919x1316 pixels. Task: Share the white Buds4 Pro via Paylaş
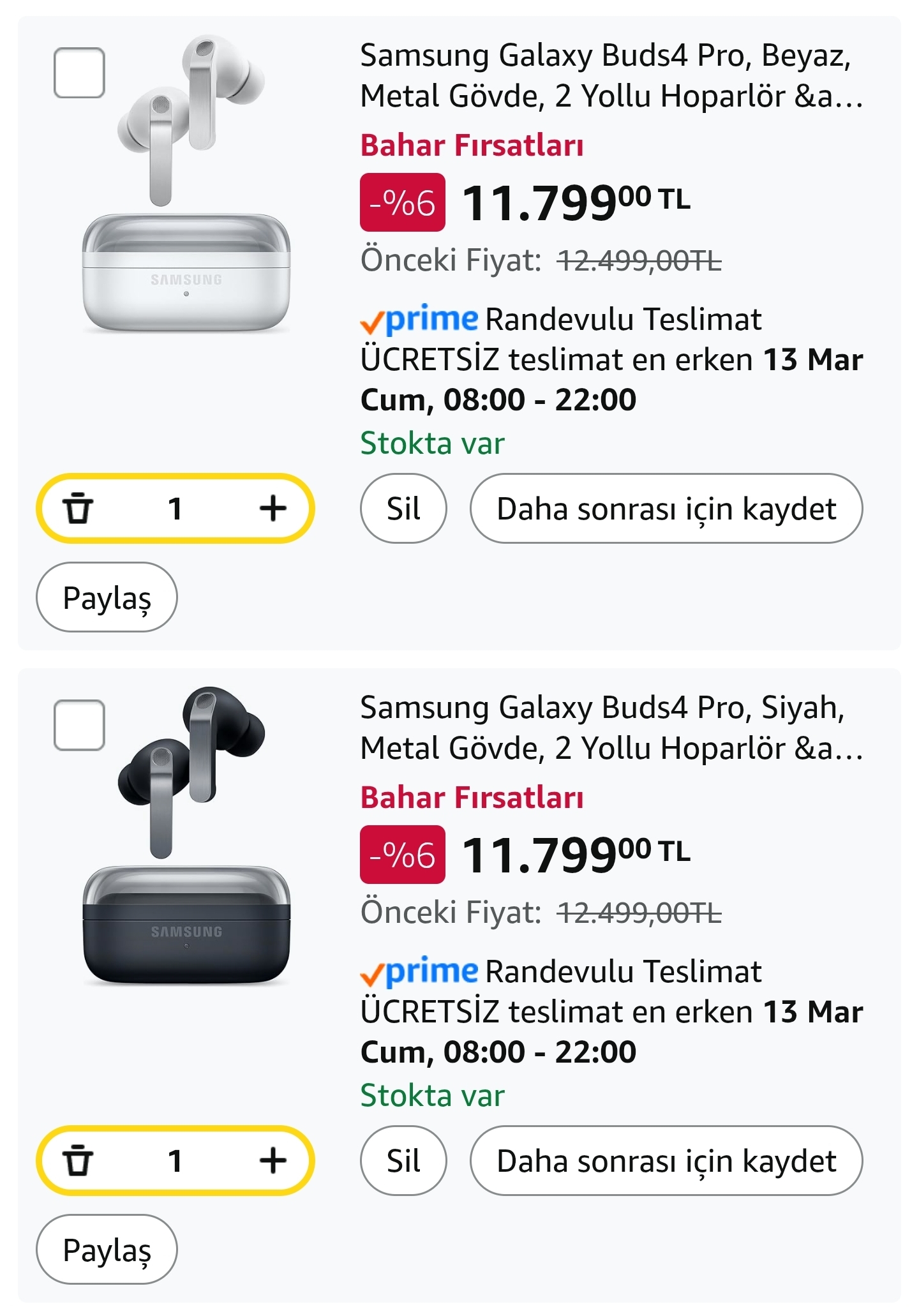[x=107, y=597]
